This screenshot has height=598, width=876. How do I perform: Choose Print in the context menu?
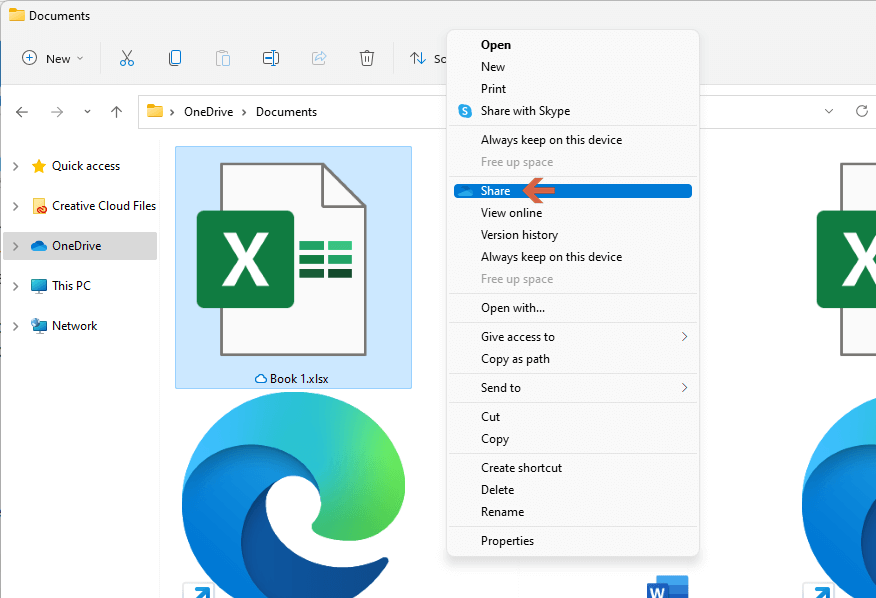tap(573, 89)
